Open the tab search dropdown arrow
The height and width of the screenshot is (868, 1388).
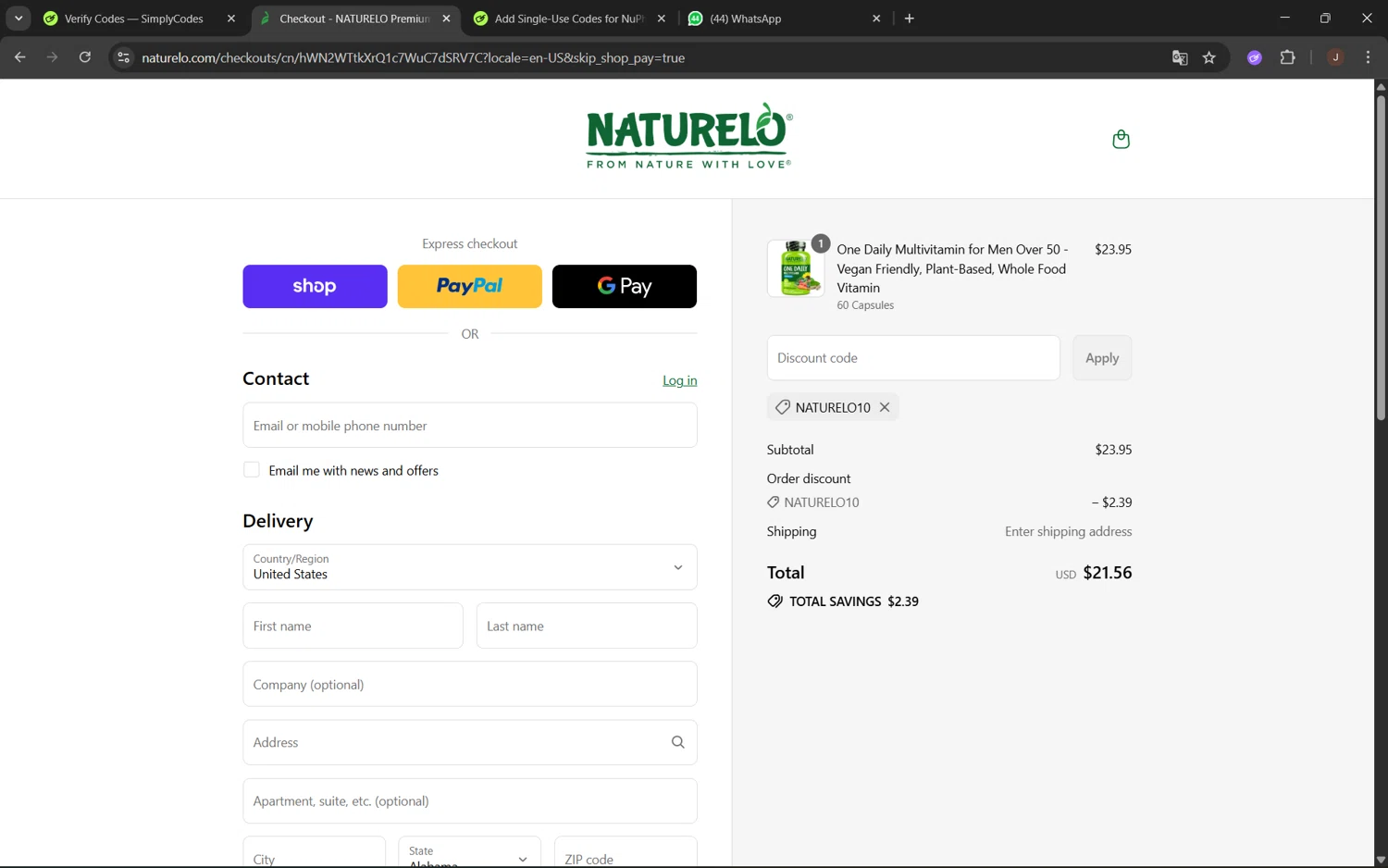19,19
